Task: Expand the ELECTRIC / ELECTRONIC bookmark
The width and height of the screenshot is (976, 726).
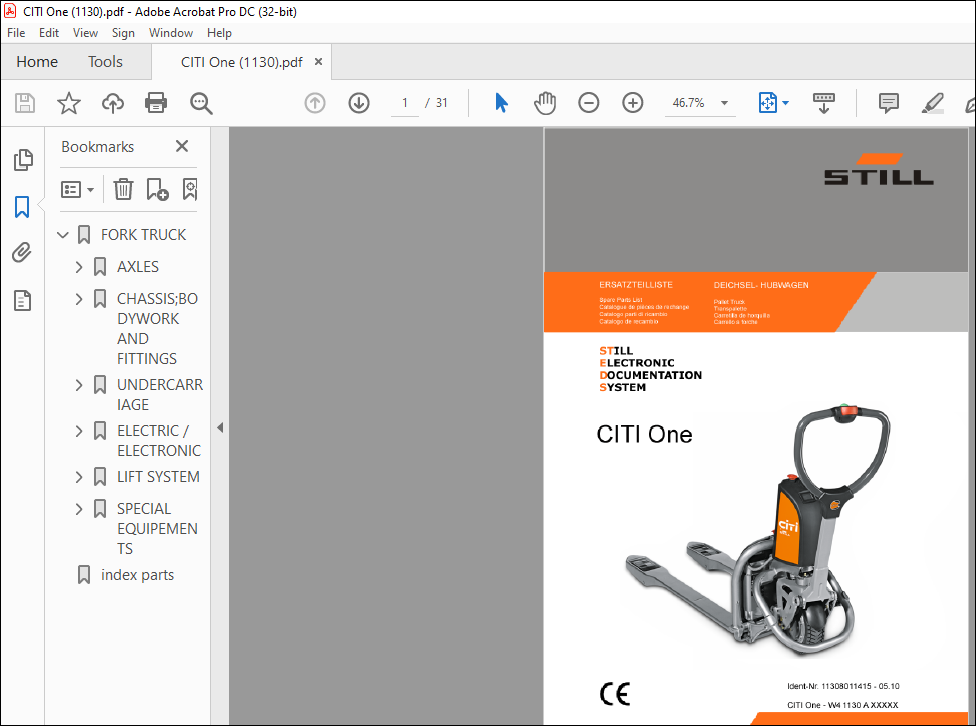Action: (79, 431)
